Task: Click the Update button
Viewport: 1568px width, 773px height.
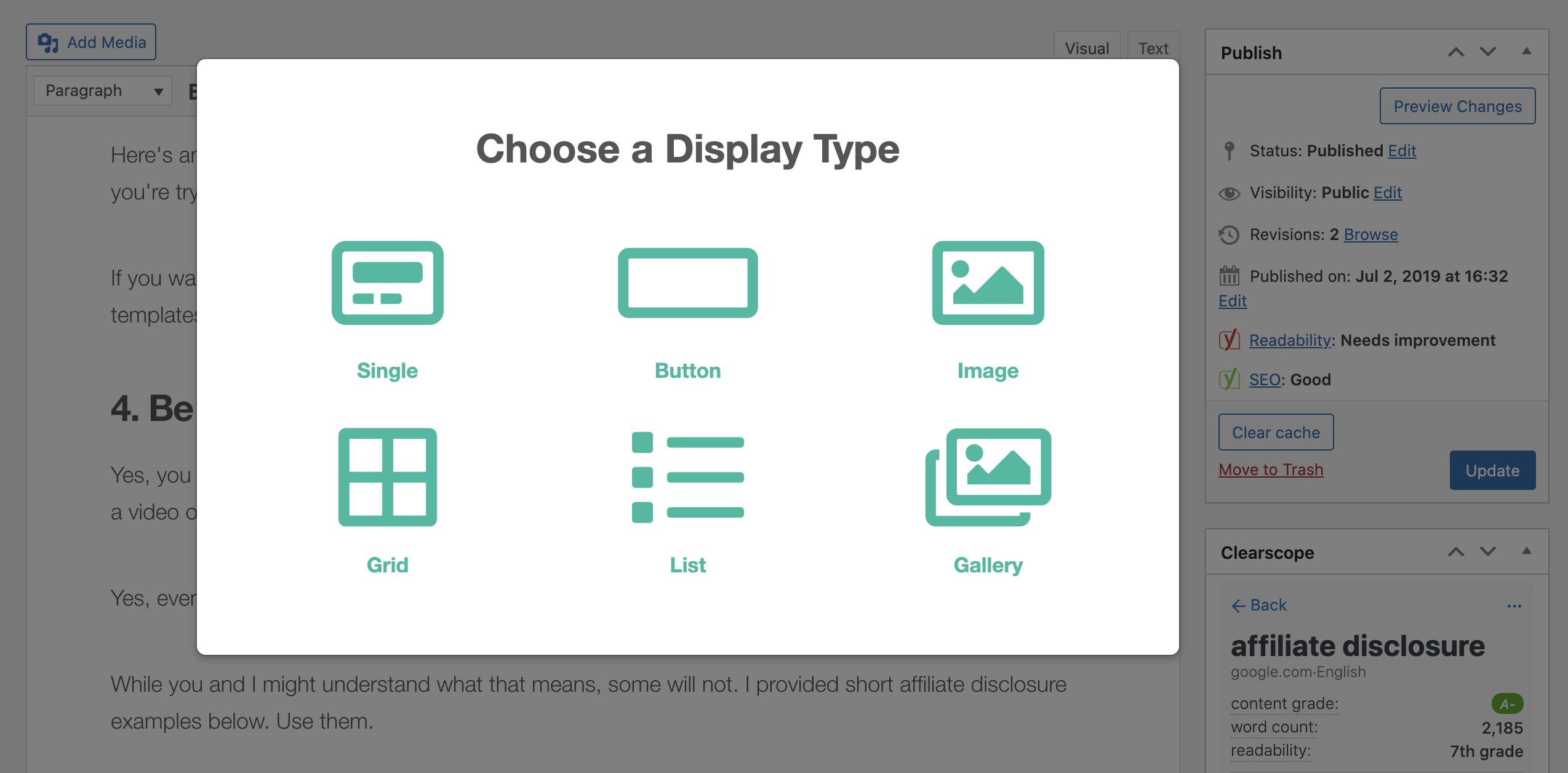Action: point(1492,470)
